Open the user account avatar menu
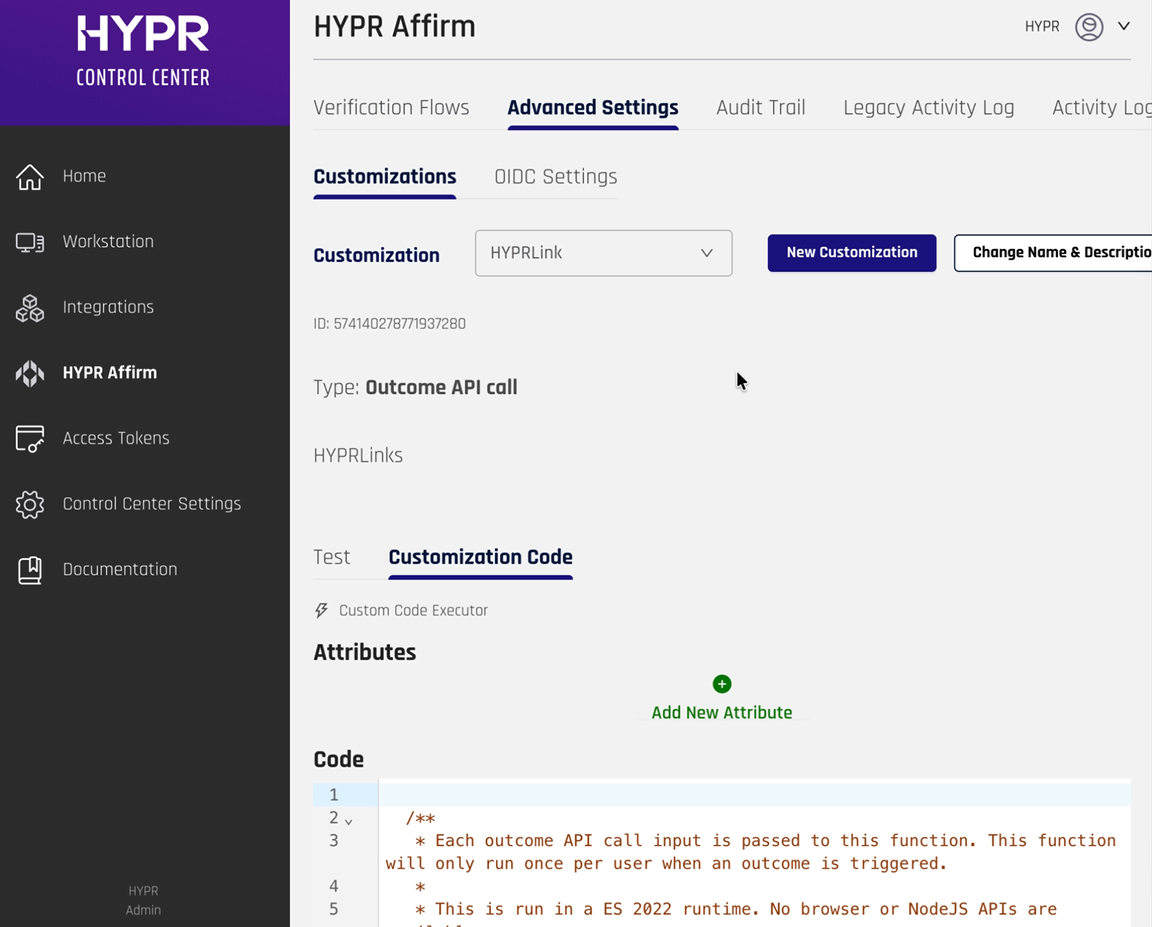This screenshot has width=1152, height=927. pyautogui.click(x=1089, y=26)
